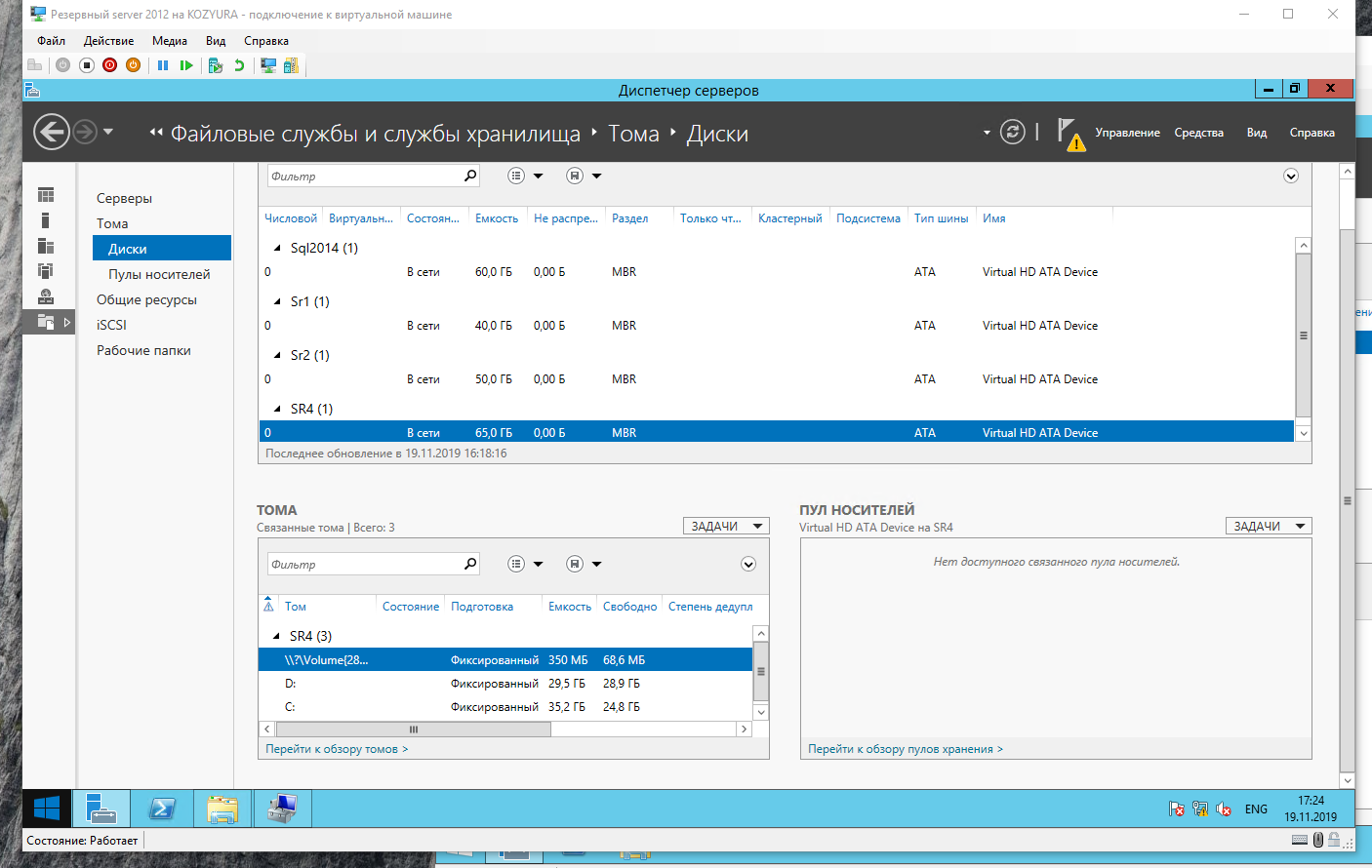Collapse the Sql2014 (1) disk group

[x=277, y=248]
